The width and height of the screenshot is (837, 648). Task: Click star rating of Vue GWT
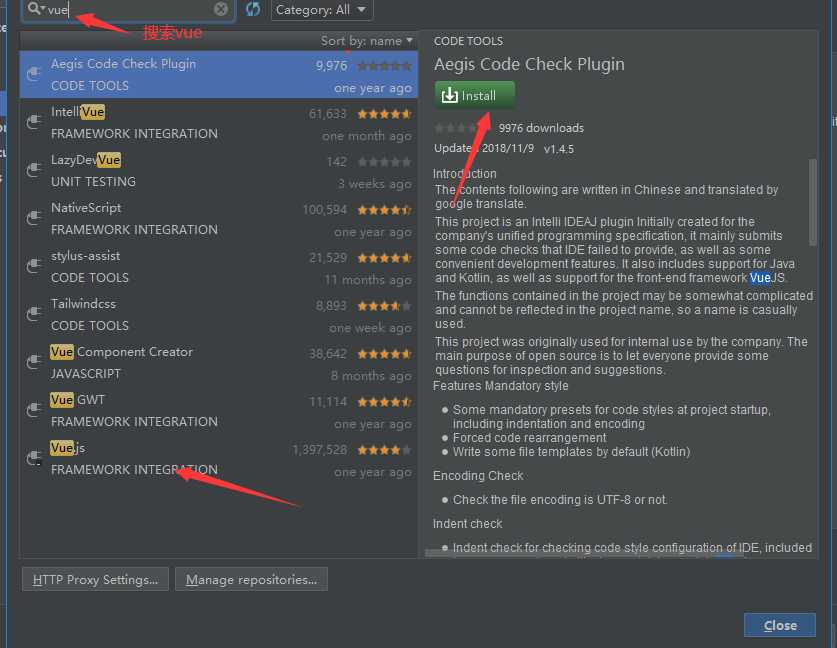click(384, 402)
